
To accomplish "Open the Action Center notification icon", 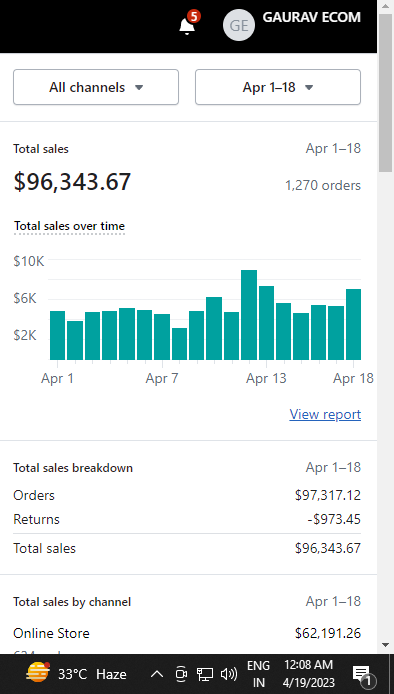I will [x=363, y=675].
